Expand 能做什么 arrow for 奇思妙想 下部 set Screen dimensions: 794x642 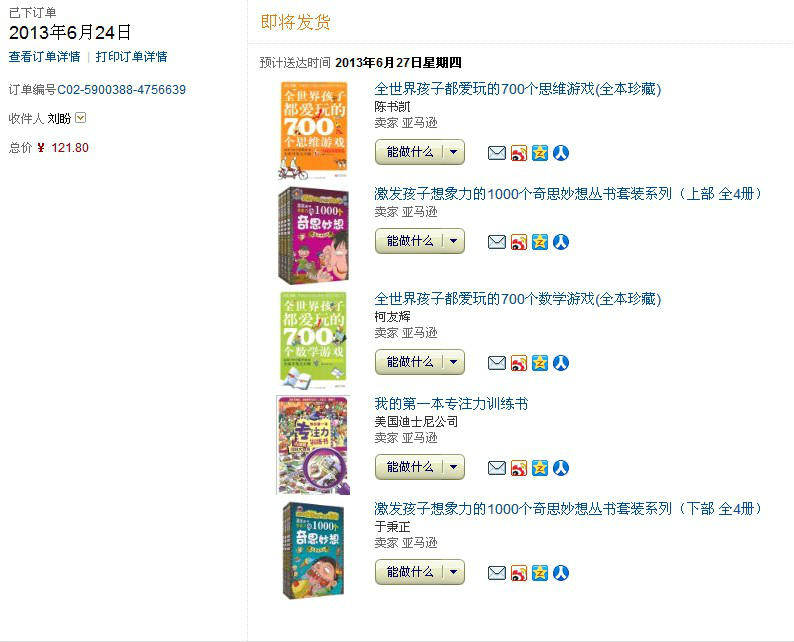(x=454, y=572)
